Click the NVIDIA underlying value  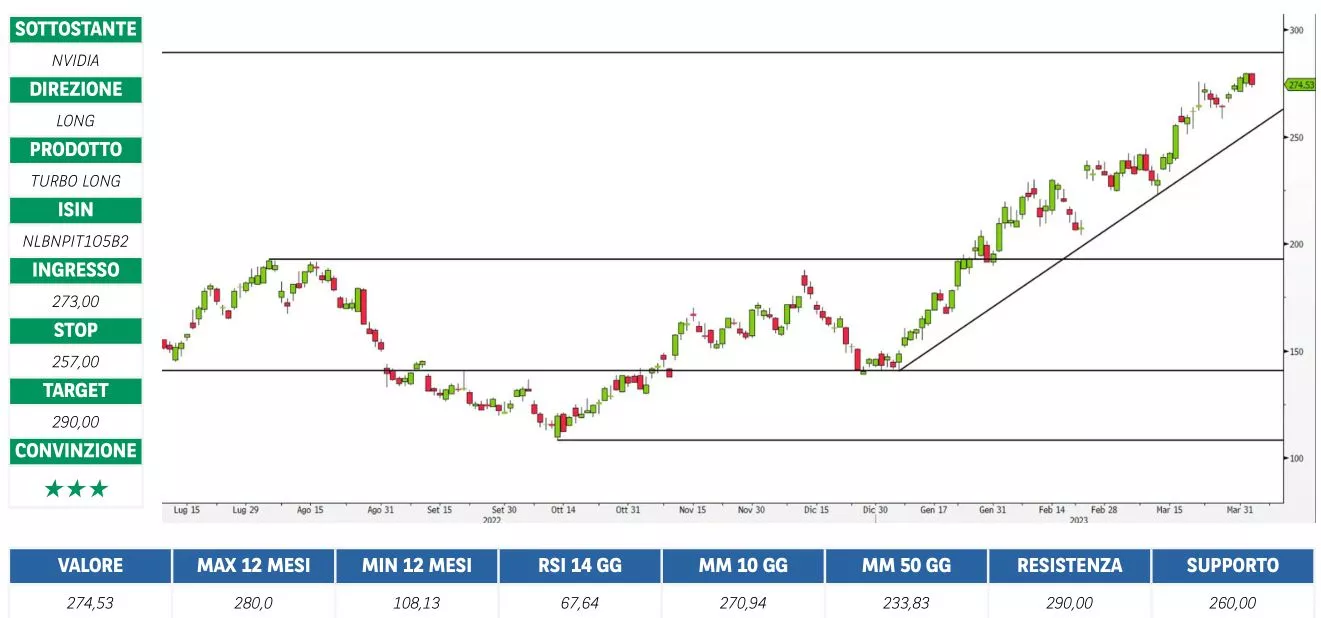tap(76, 60)
